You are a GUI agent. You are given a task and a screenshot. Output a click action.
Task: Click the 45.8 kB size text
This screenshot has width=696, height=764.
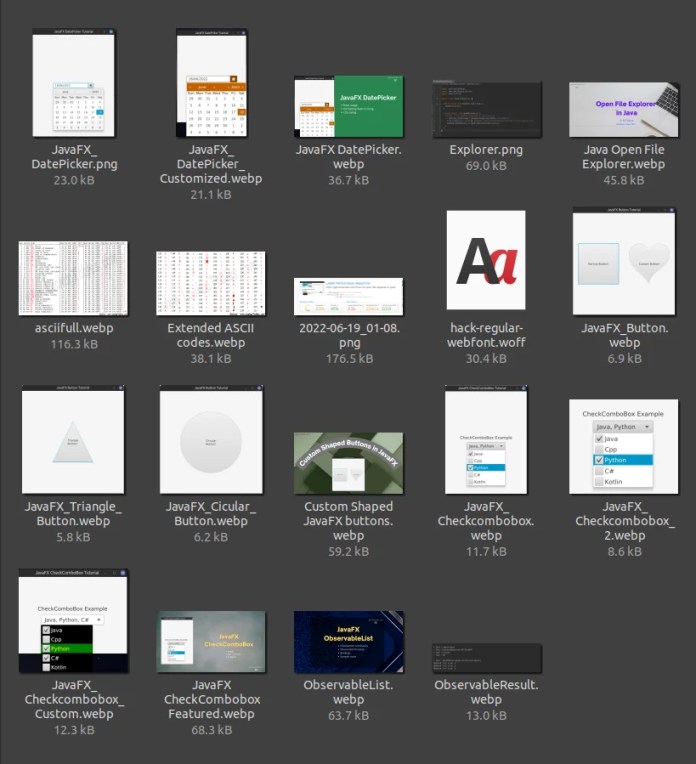click(624, 180)
